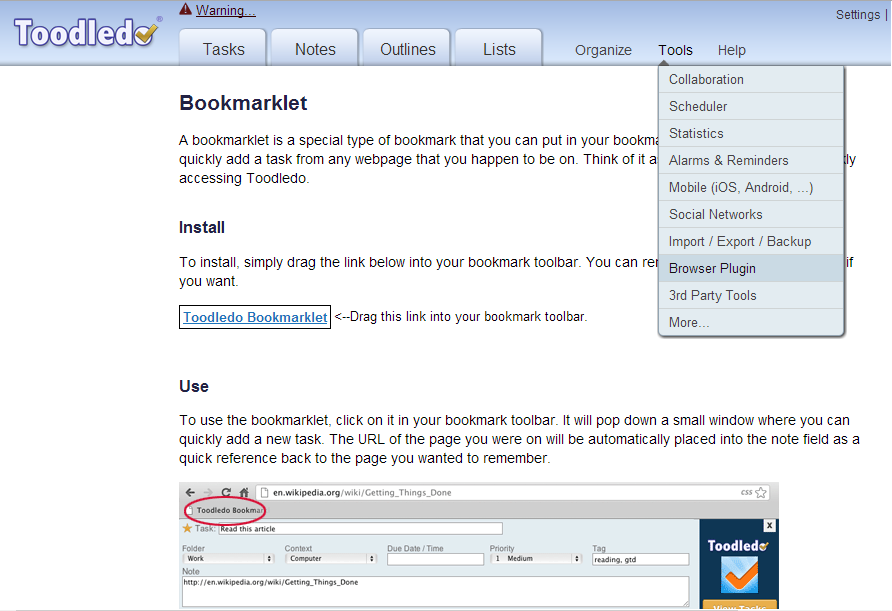The image size is (892, 611).
Task: Open the Organize menu
Action: [603, 50]
